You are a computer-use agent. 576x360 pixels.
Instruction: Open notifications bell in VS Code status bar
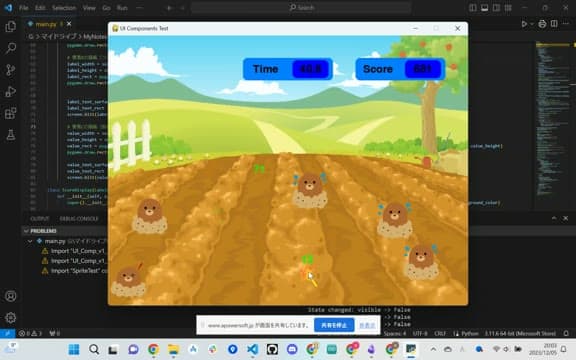click(566, 334)
